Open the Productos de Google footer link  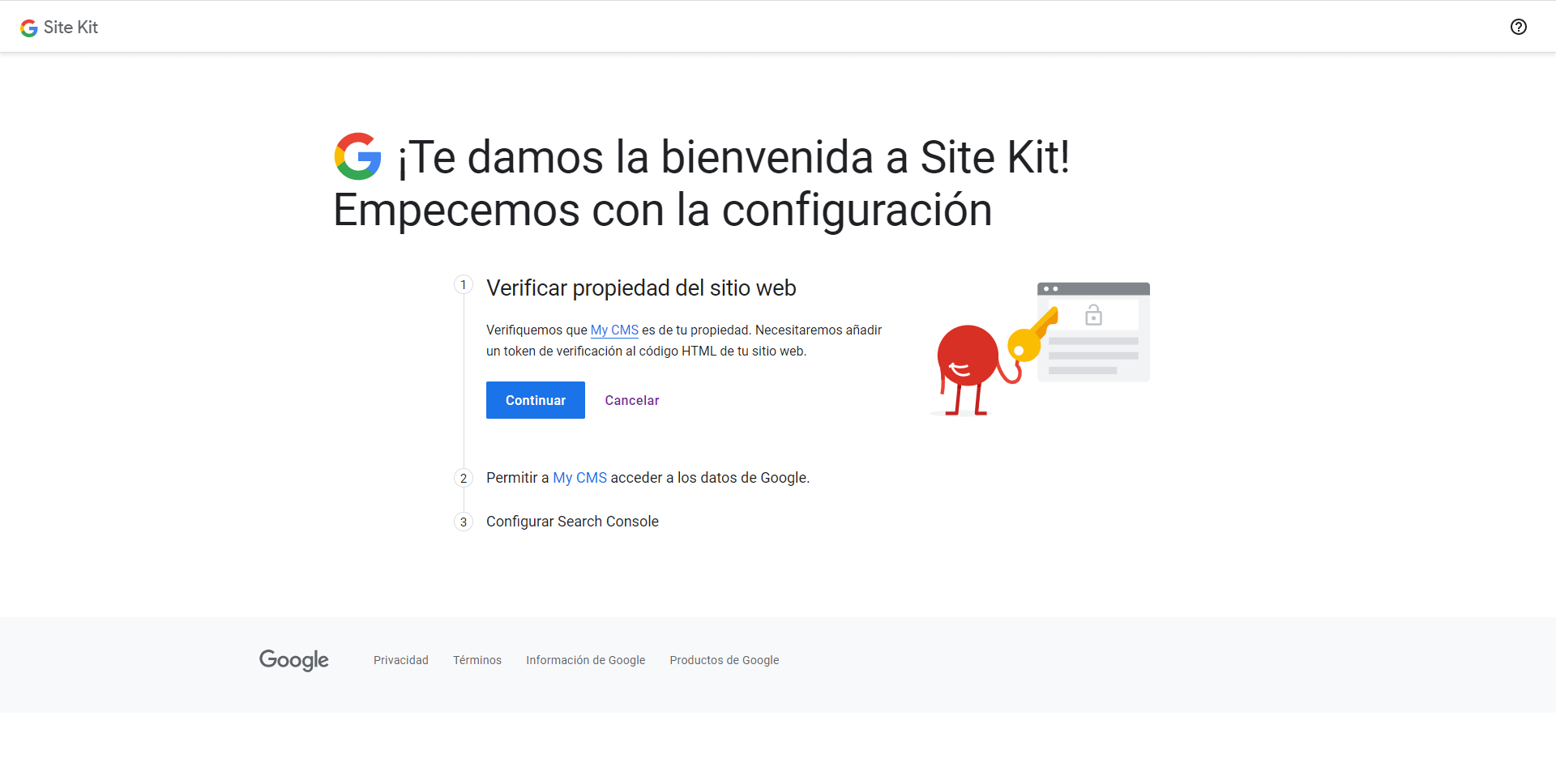(725, 660)
